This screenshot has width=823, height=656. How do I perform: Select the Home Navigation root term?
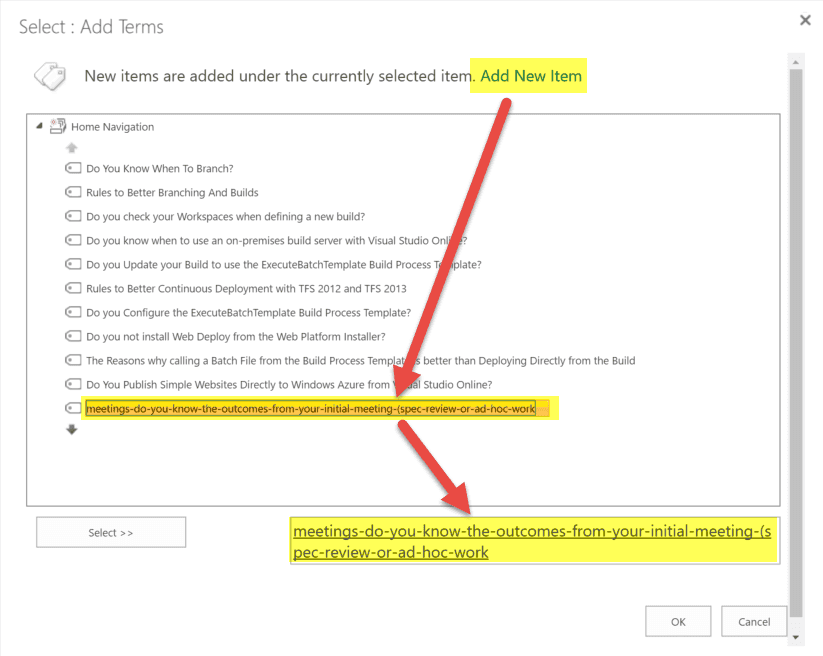click(112, 127)
